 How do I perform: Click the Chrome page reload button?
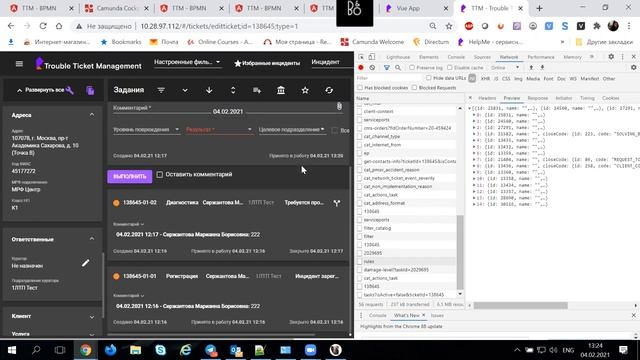tap(43, 26)
